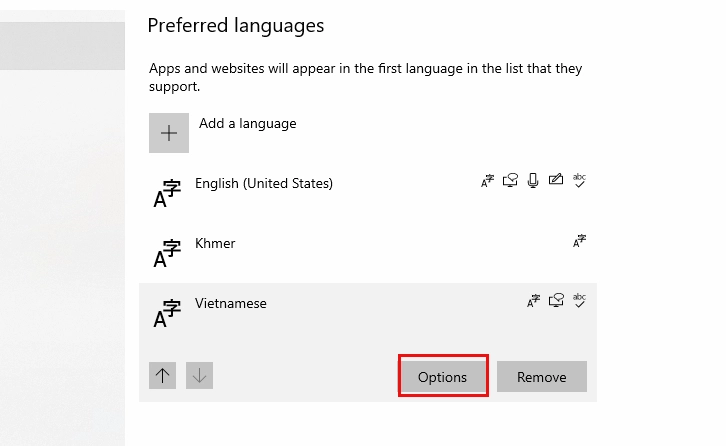Click the language glyph icon beside Khmer
The height and width of the screenshot is (446, 726).
tap(167, 253)
